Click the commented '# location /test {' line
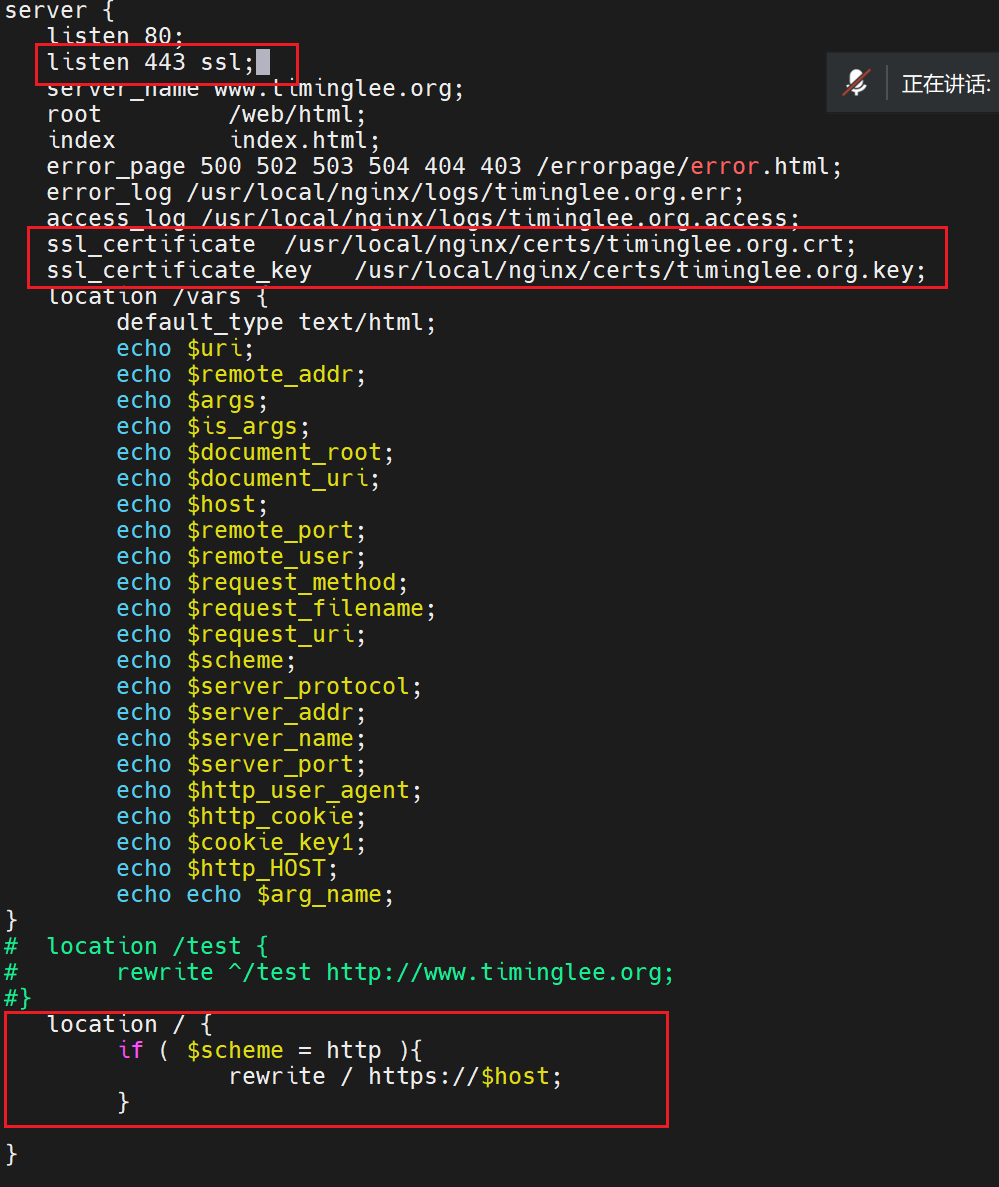 [136, 946]
